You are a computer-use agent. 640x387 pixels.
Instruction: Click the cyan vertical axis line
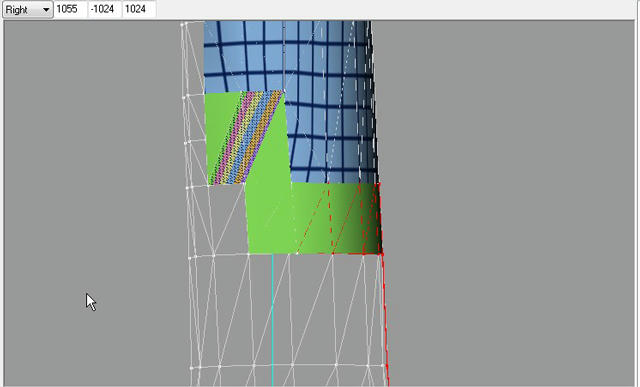272,320
